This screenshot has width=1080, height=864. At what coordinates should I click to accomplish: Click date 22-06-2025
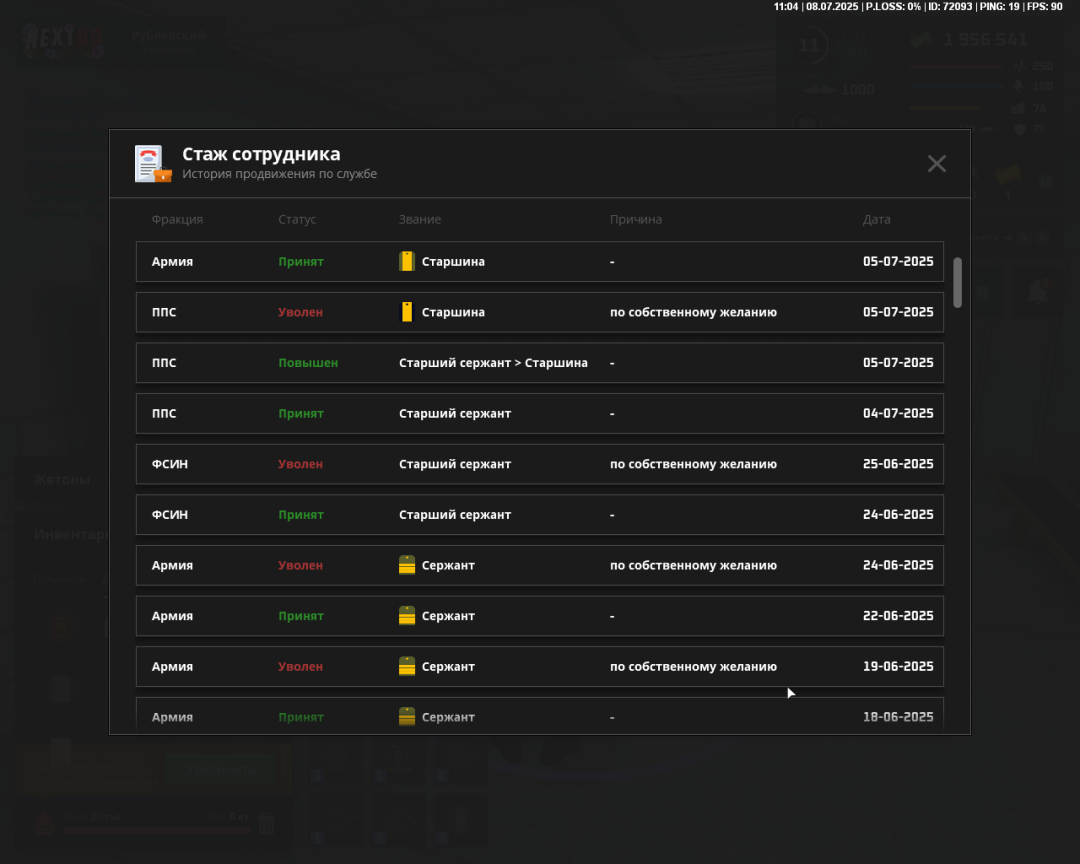pyautogui.click(x=898, y=616)
